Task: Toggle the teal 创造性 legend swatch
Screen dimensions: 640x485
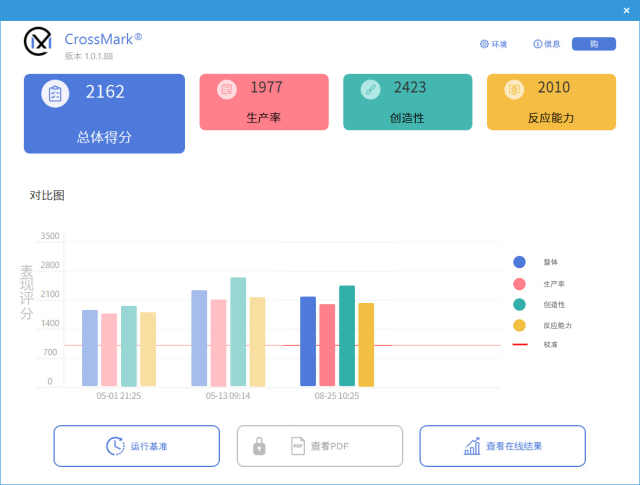Action: (519, 305)
